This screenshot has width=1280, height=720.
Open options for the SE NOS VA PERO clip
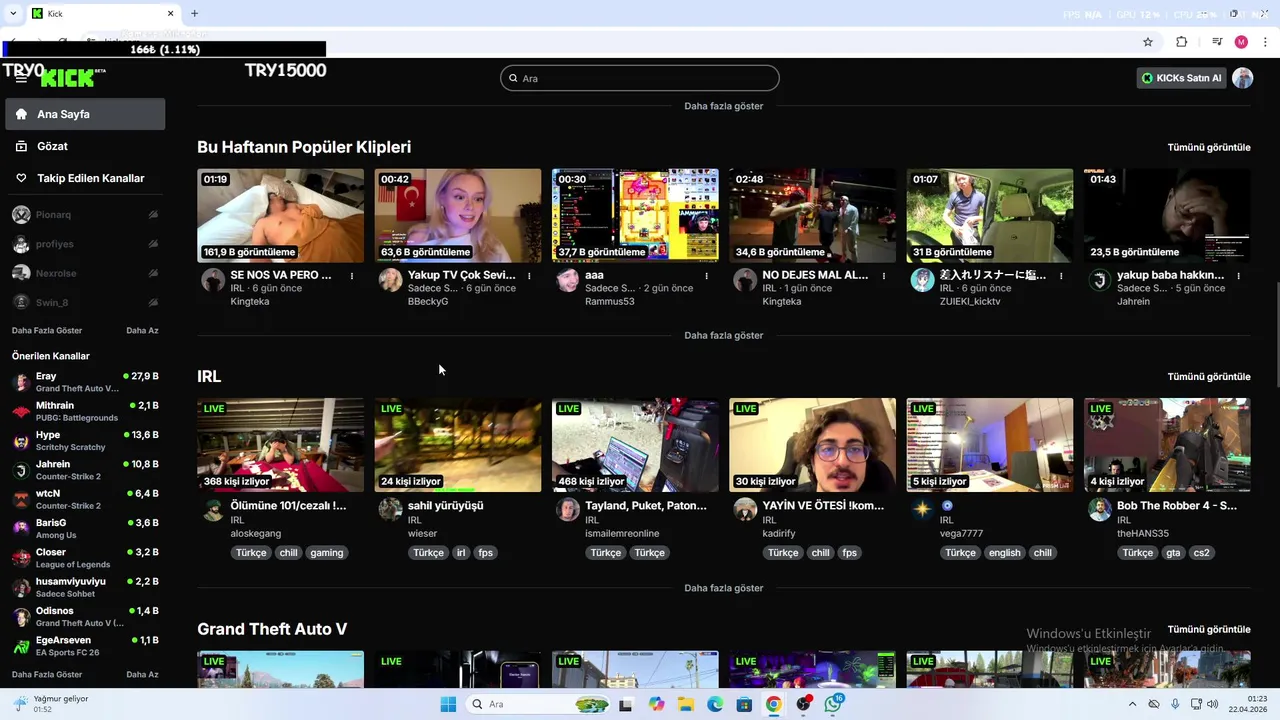(352, 275)
